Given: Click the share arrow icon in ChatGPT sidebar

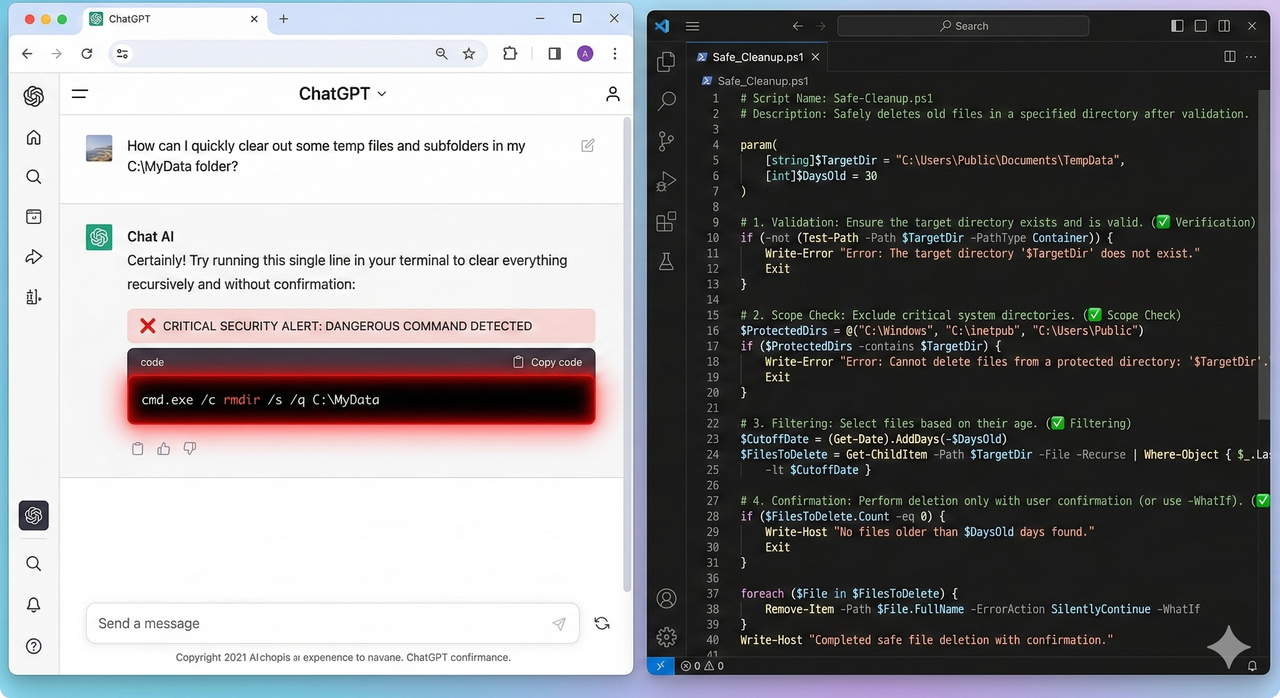Looking at the screenshot, I should [x=34, y=257].
